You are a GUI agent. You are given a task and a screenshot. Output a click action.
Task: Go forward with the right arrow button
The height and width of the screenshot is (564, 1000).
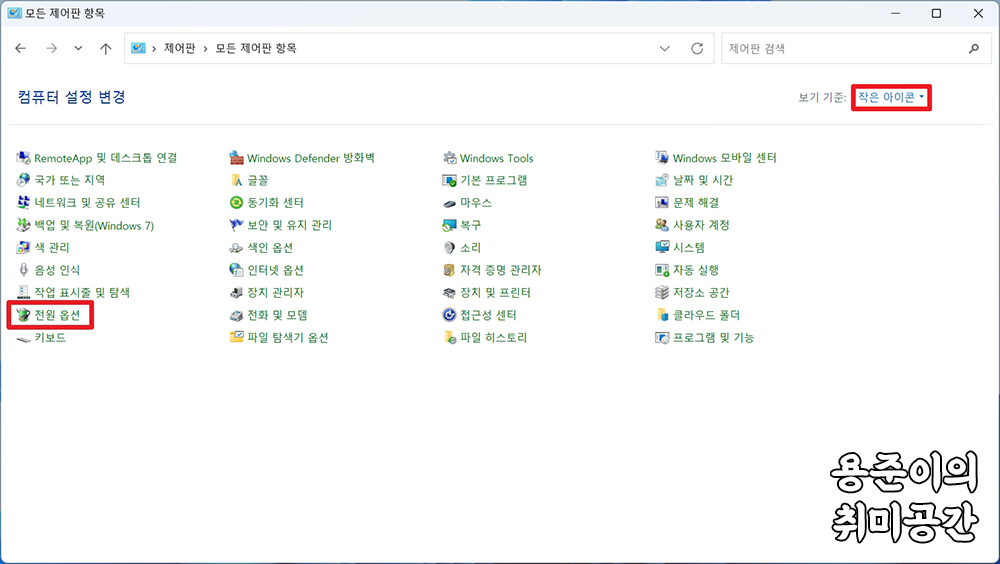tap(52, 48)
